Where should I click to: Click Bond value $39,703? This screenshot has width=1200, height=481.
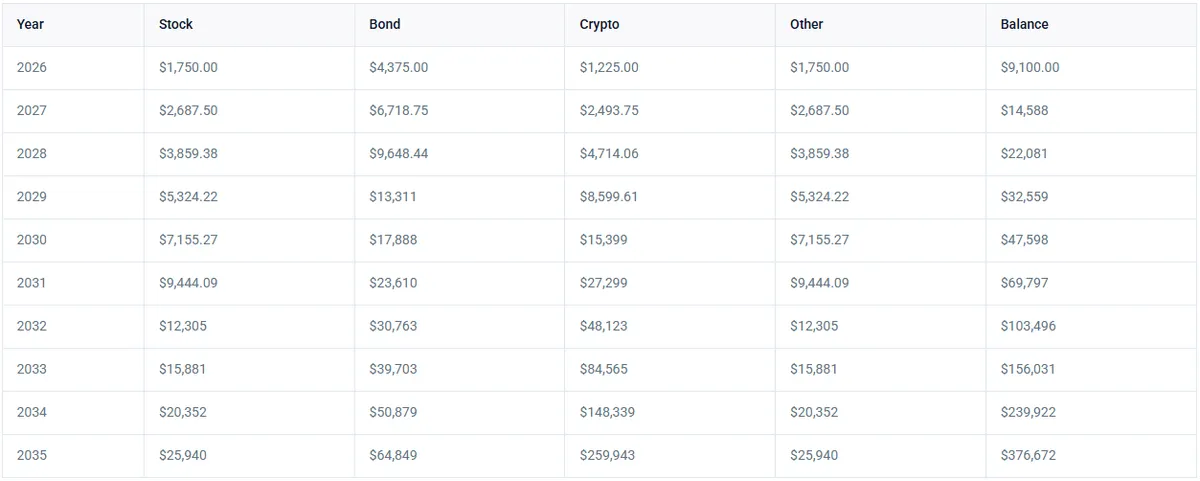[x=393, y=368]
